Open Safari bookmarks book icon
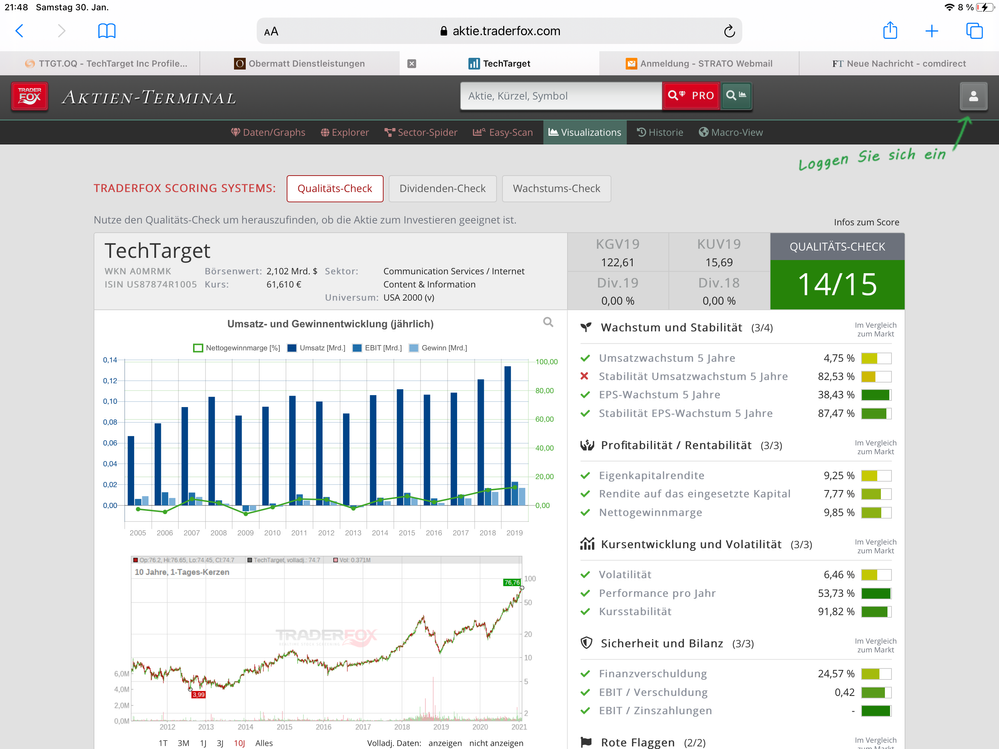 tap(107, 31)
